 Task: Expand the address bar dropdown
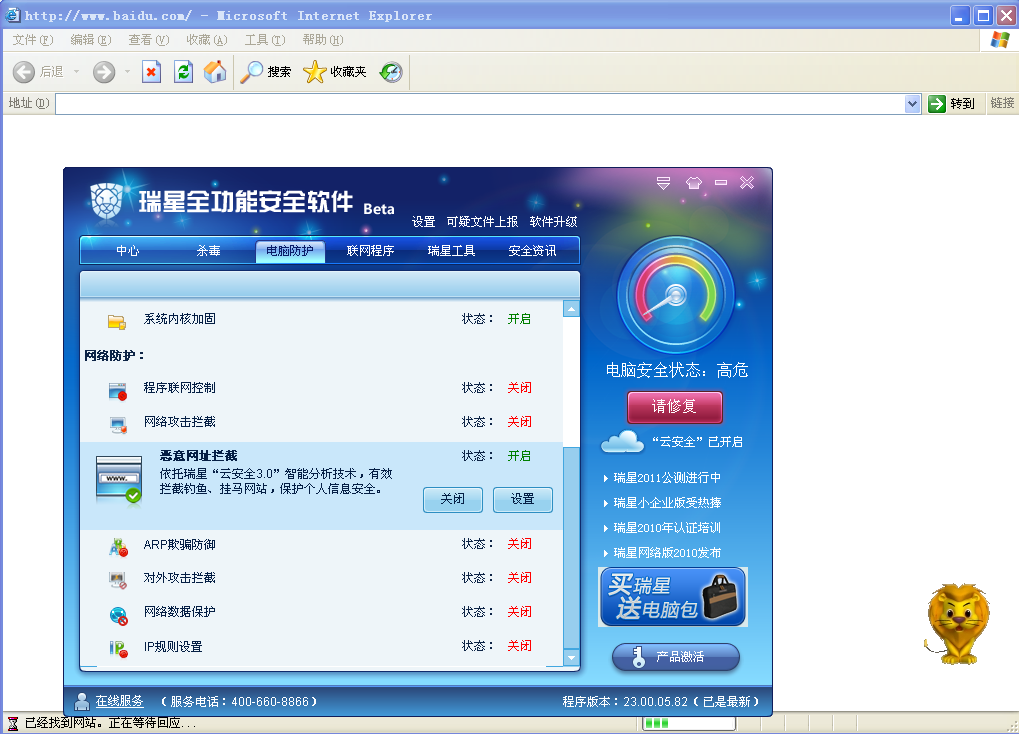tap(912, 103)
